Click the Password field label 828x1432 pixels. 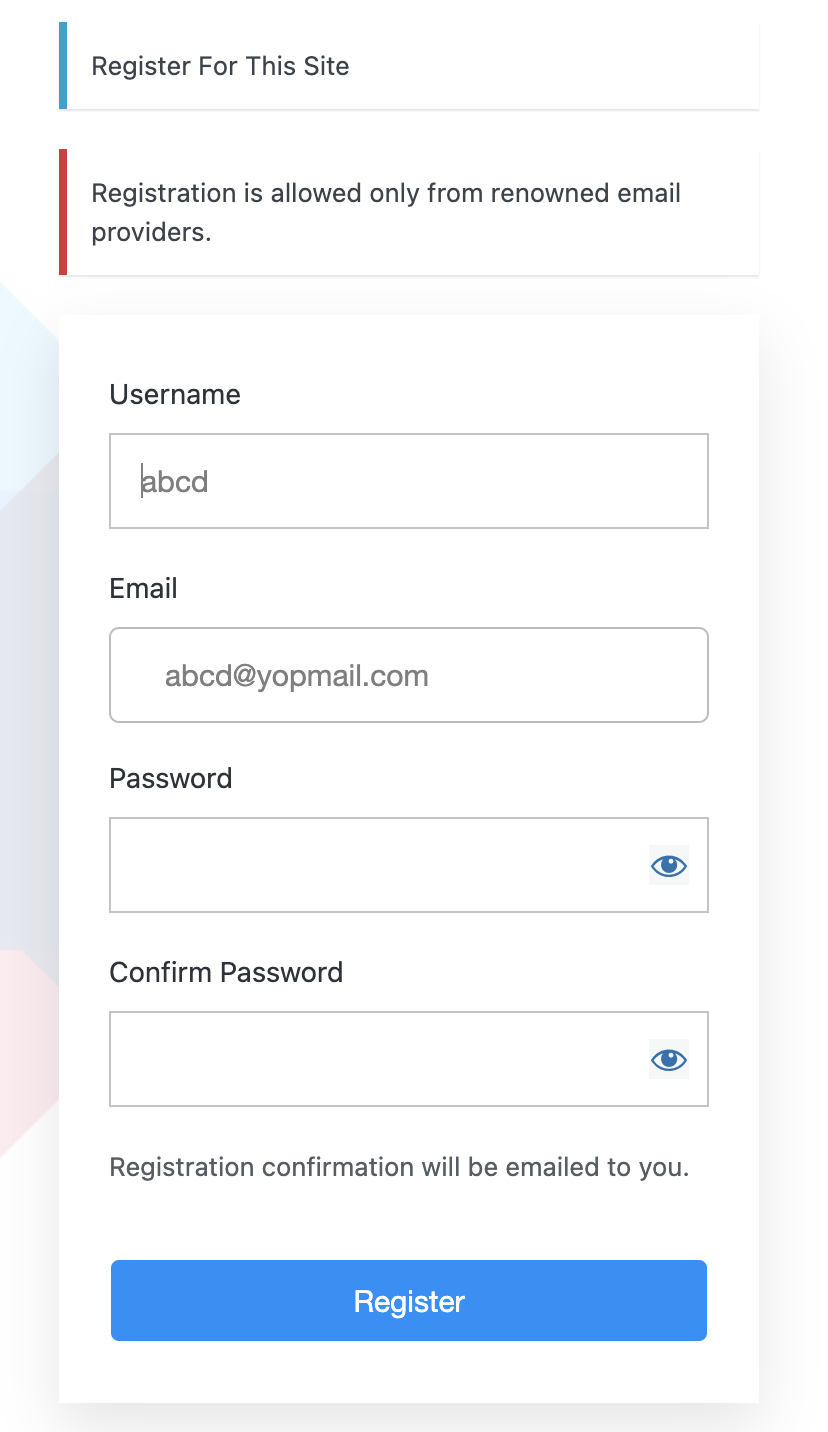170,778
